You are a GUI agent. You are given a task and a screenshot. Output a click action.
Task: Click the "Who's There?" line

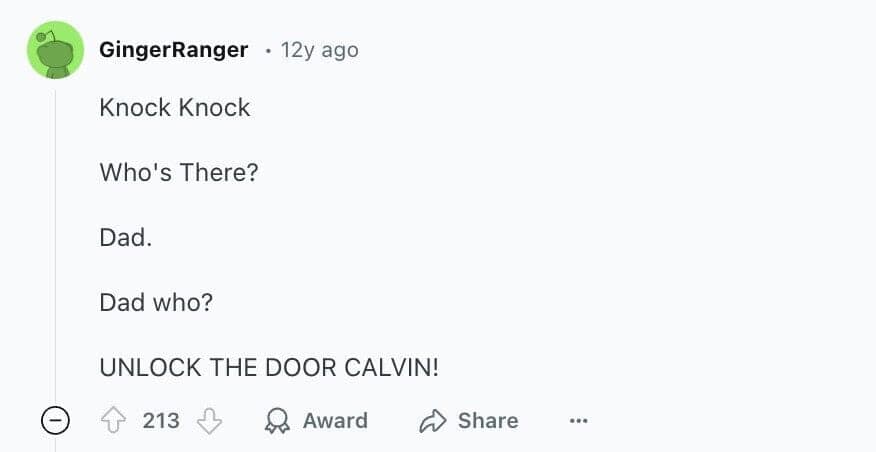pyautogui.click(x=179, y=173)
